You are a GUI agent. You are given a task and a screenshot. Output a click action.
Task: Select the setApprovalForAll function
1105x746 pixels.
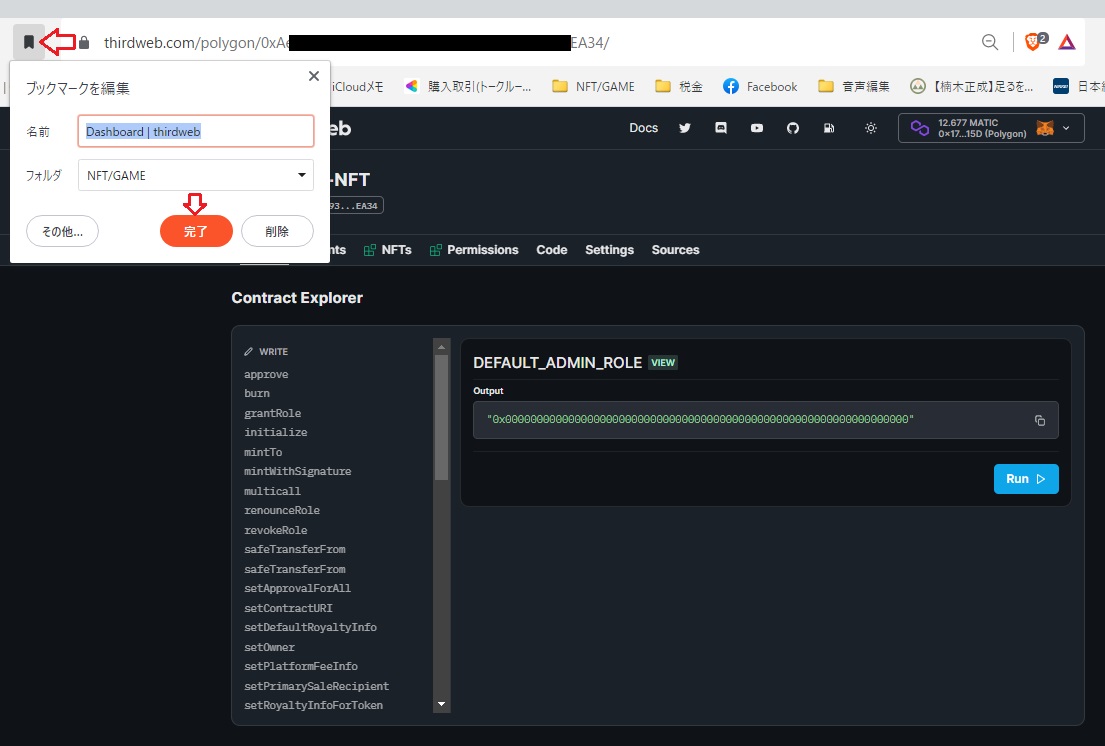pyautogui.click(x=297, y=588)
